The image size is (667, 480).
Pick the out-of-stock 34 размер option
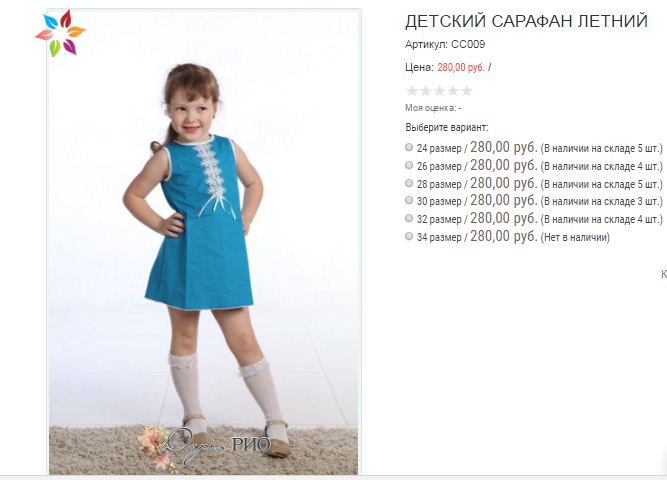click(409, 236)
